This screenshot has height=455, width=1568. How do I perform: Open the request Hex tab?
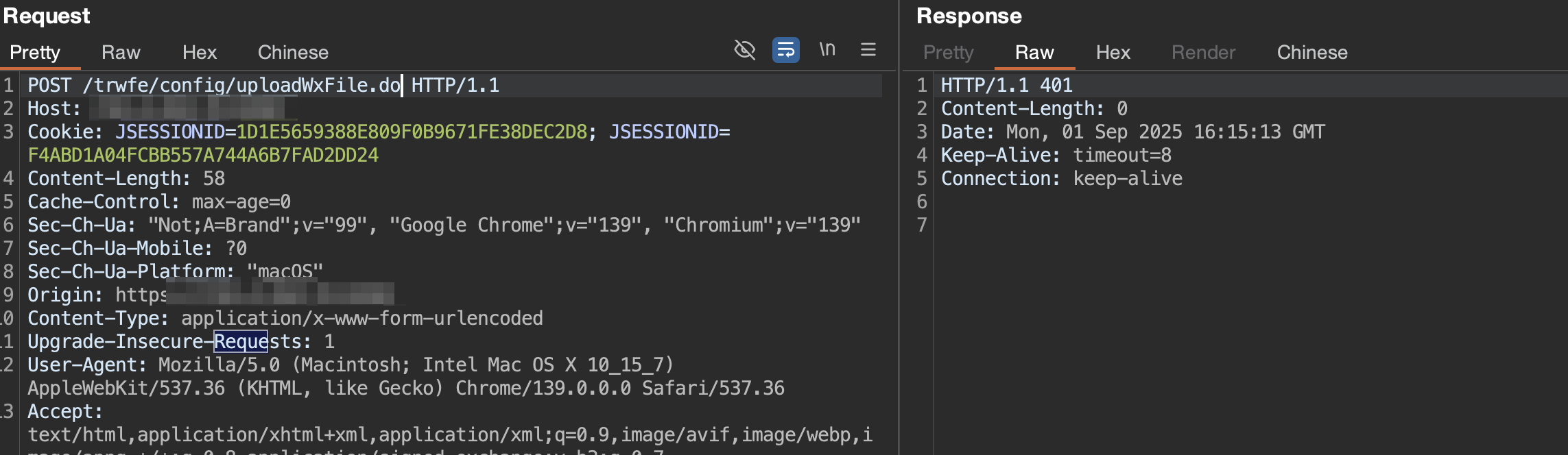point(199,53)
